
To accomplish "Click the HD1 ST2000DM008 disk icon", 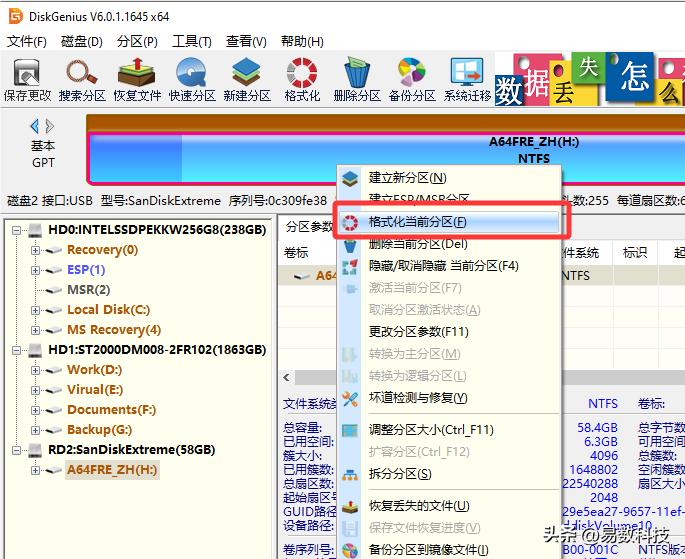I will pyautogui.click(x=35, y=350).
